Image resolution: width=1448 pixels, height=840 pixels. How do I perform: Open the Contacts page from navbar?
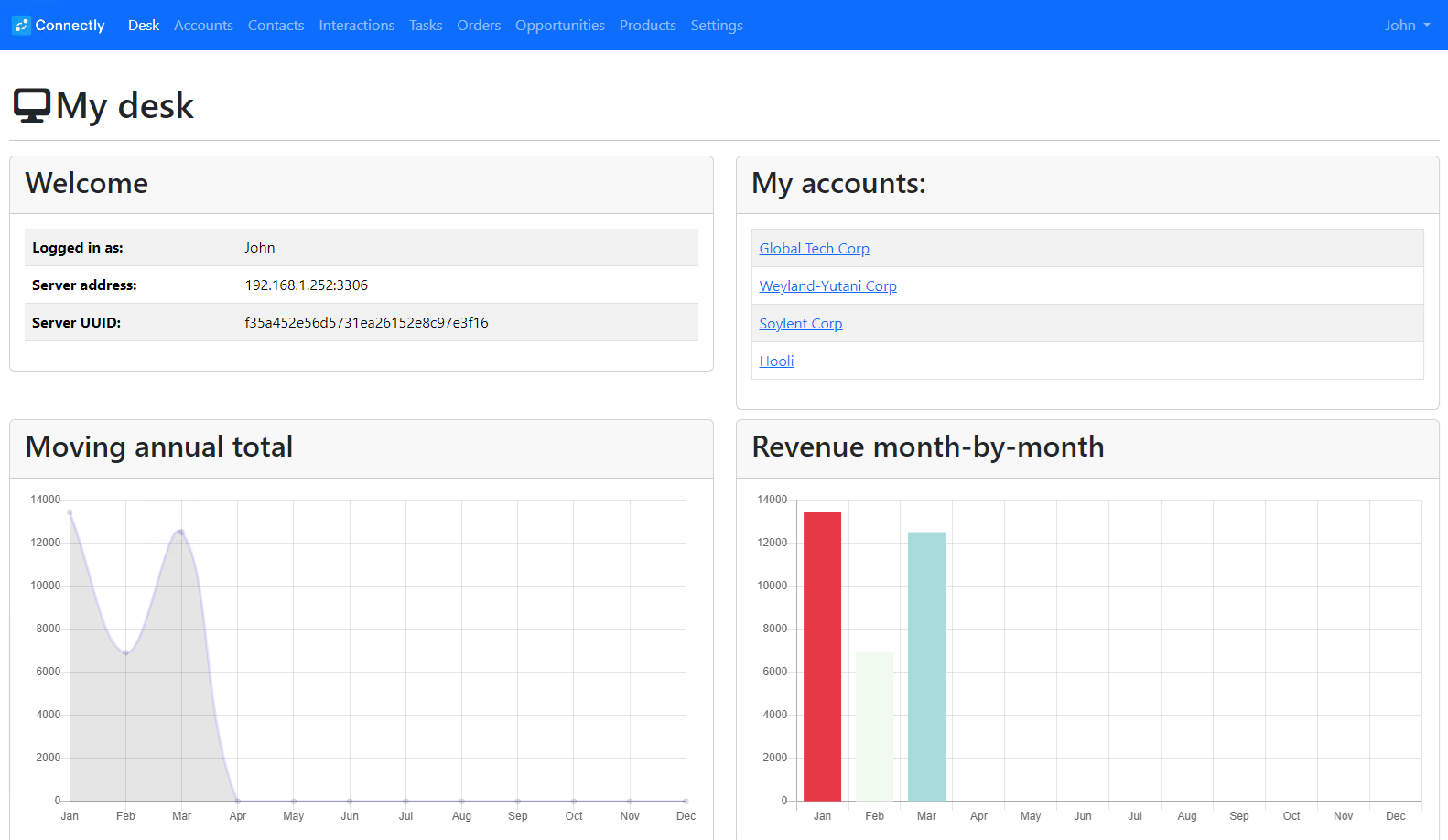[276, 26]
